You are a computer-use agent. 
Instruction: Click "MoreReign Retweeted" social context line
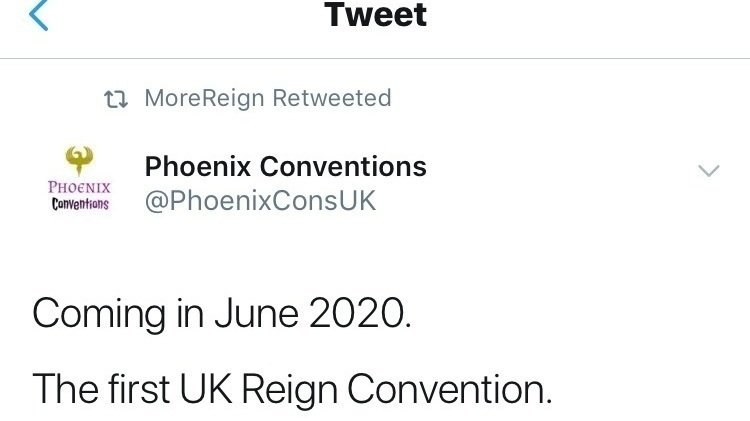[x=267, y=98]
